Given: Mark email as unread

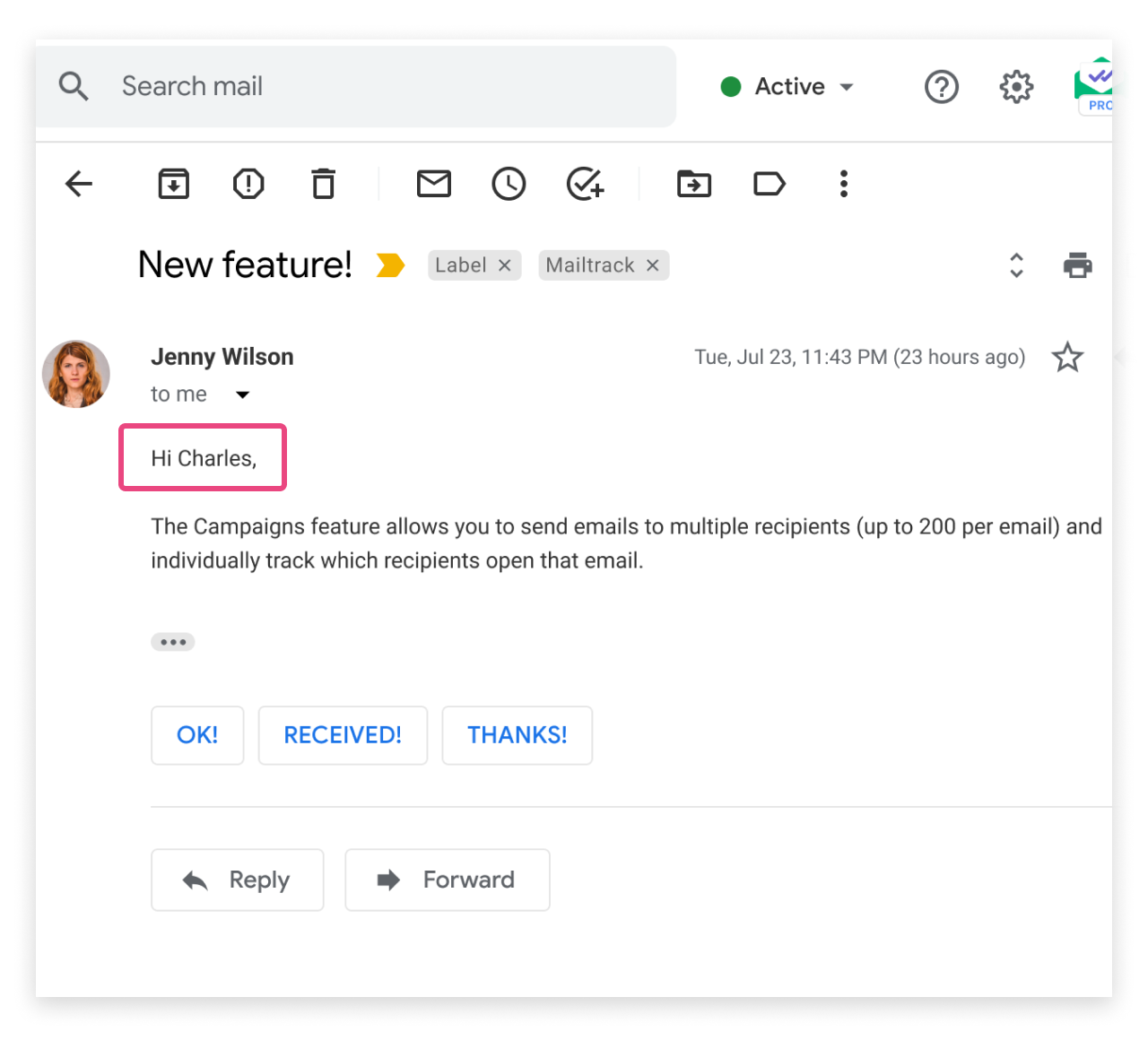Looking at the screenshot, I should [x=434, y=184].
